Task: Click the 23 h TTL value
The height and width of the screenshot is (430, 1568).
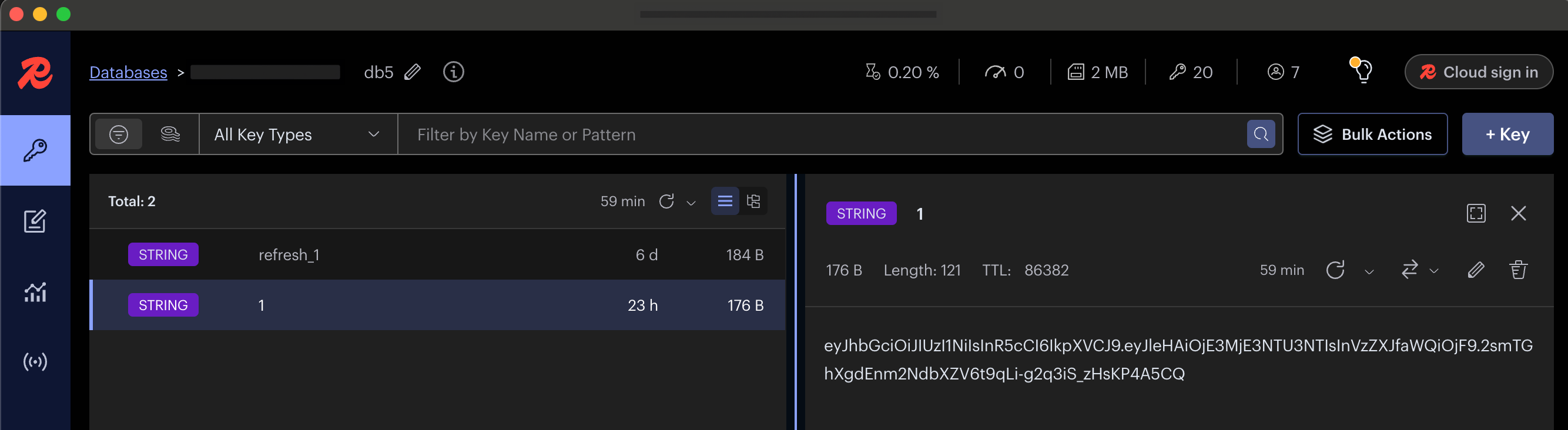Action: (x=642, y=305)
